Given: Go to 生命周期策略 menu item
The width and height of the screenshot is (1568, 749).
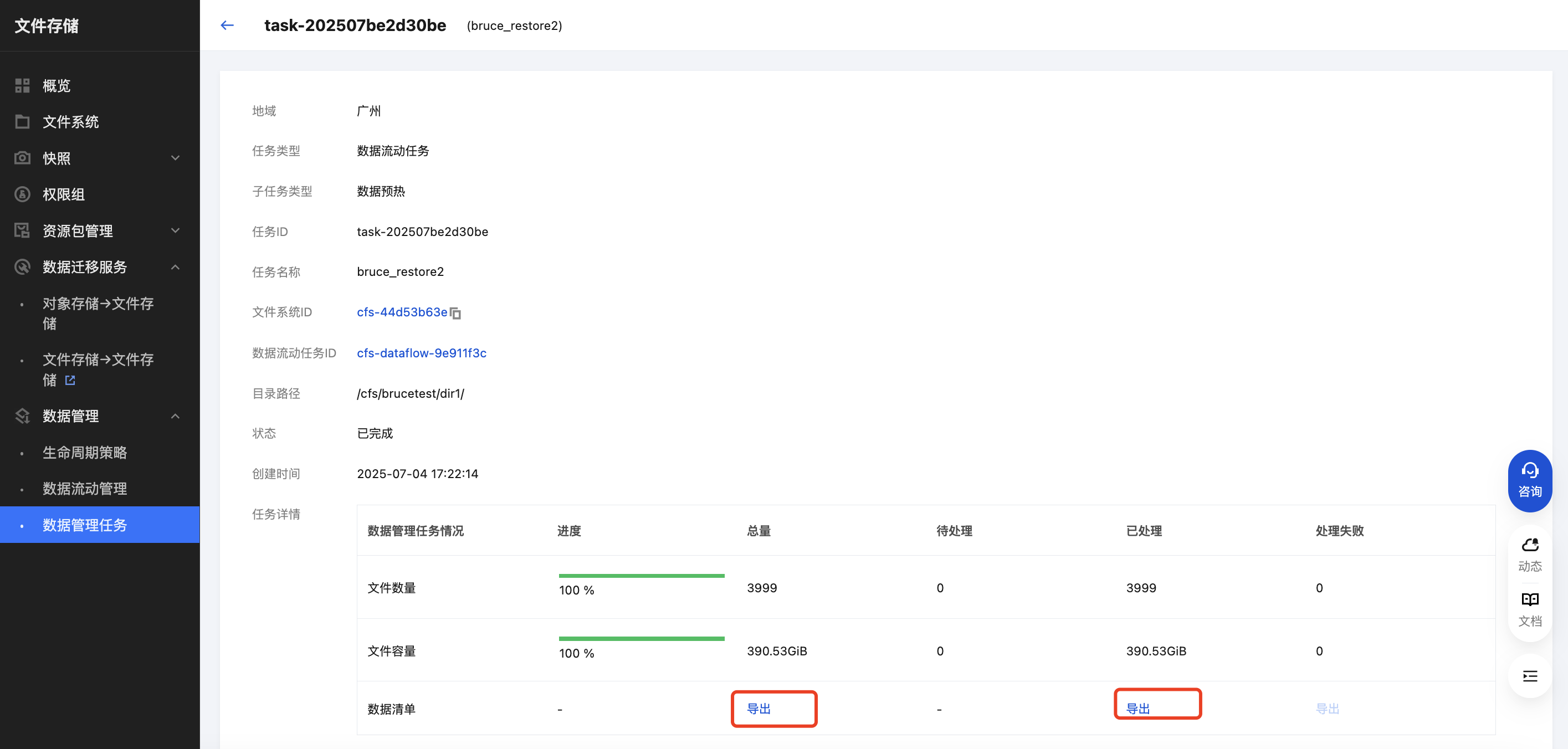Looking at the screenshot, I should [x=85, y=453].
